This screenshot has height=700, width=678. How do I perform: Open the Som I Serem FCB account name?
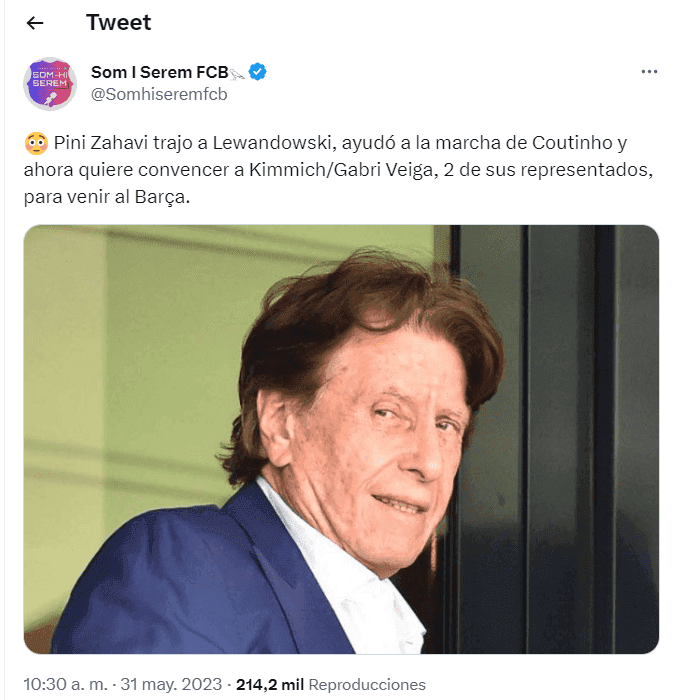[x=159, y=72]
